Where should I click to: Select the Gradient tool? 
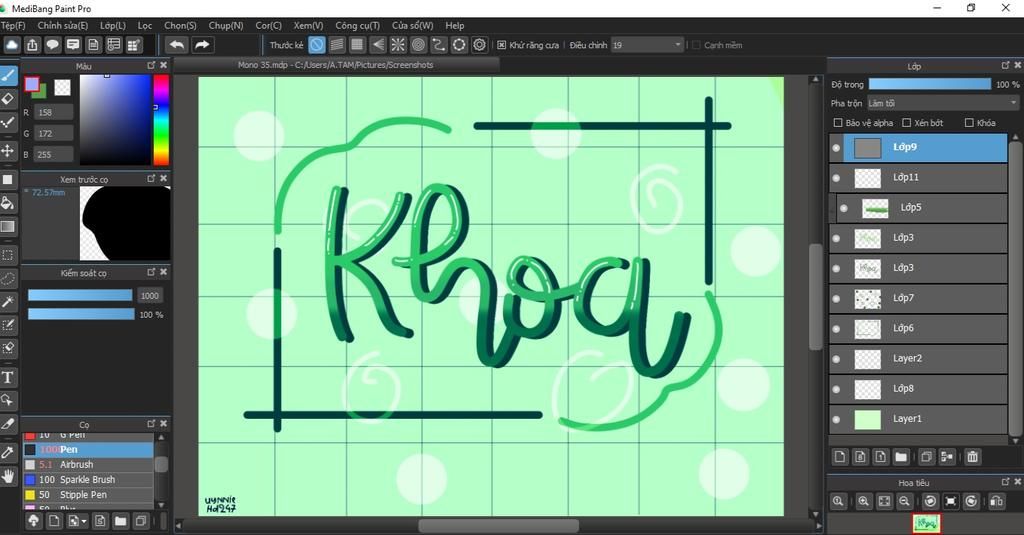coord(8,227)
